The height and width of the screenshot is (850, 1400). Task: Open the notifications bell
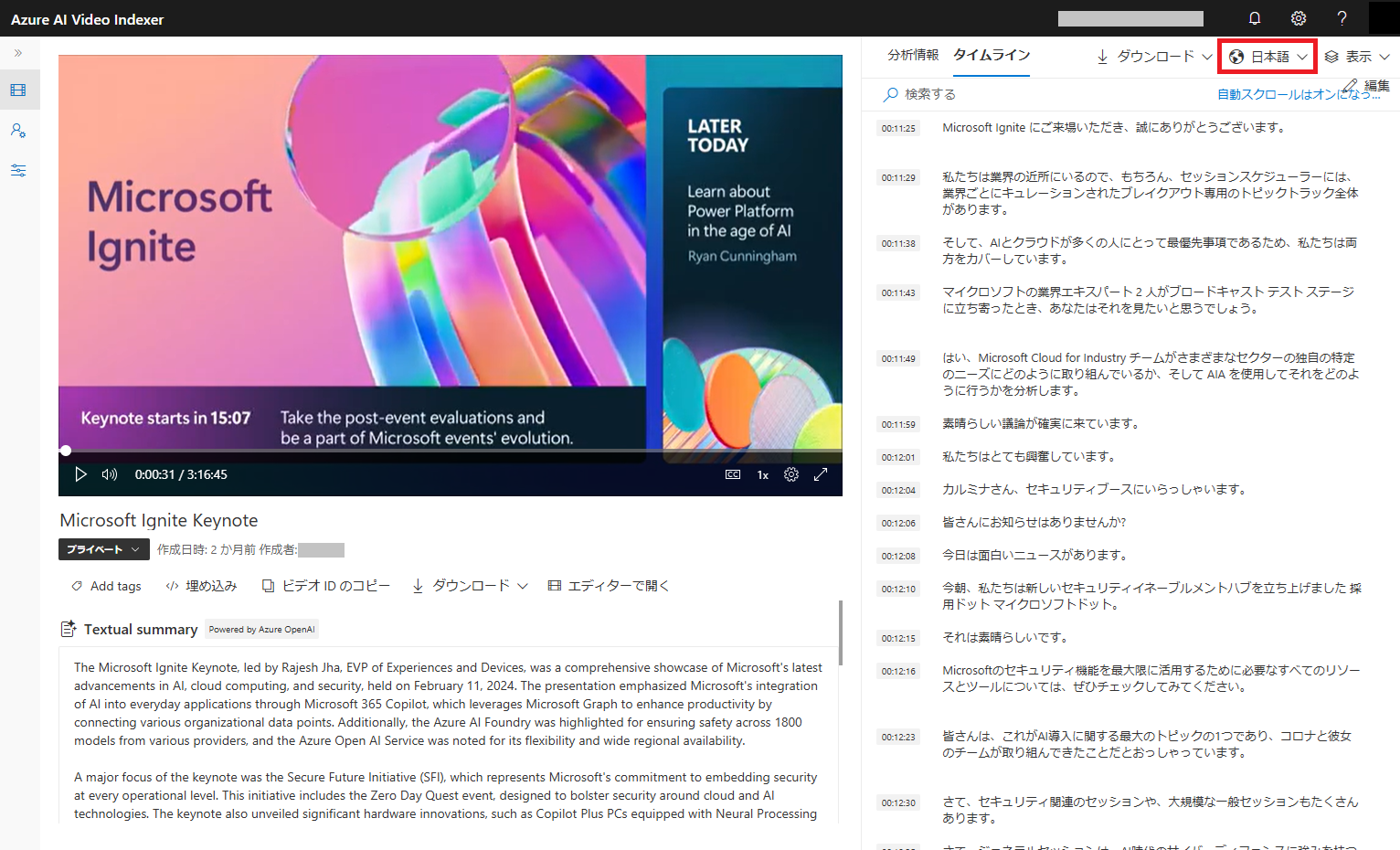coord(1255,18)
